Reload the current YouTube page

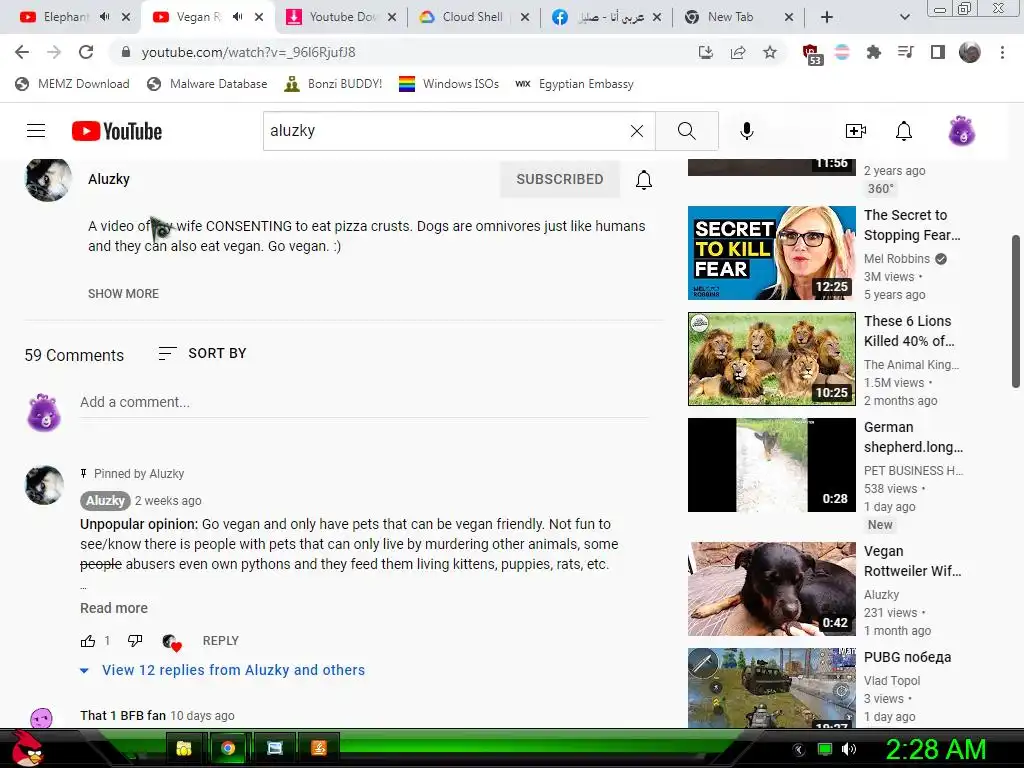[x=86, y=52]
